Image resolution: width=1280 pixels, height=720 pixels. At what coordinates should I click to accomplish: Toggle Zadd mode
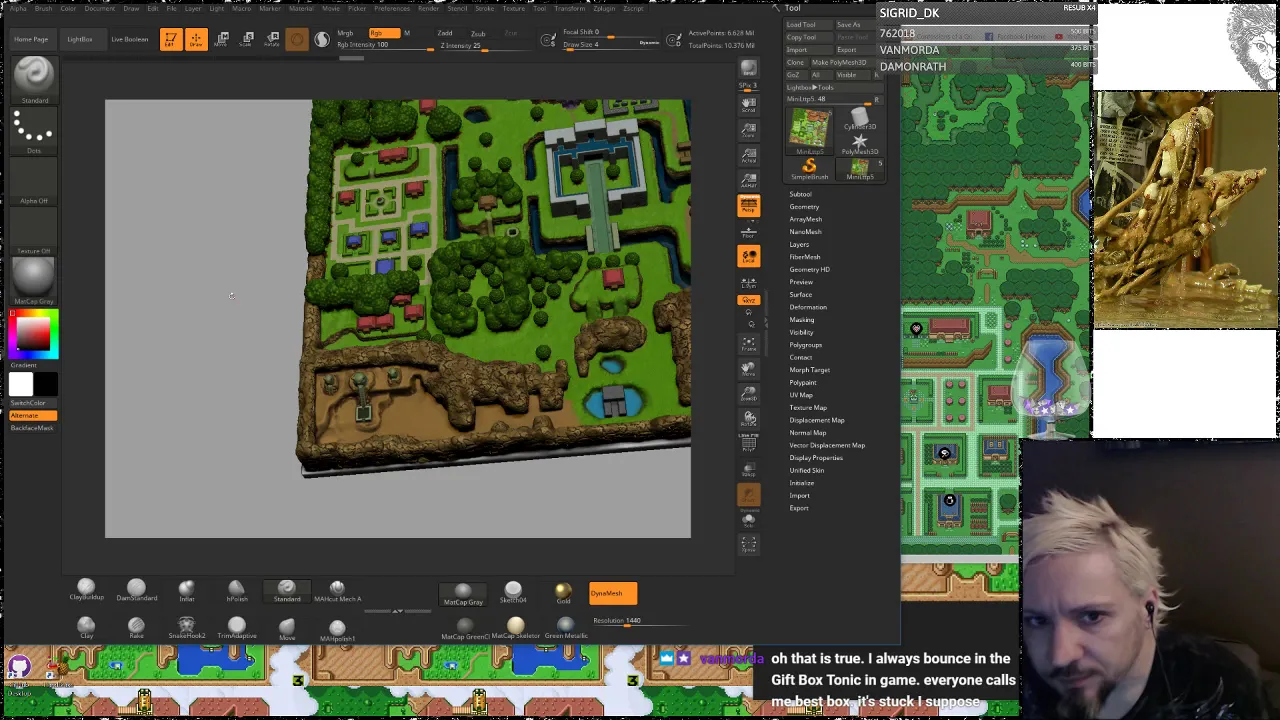445,33
